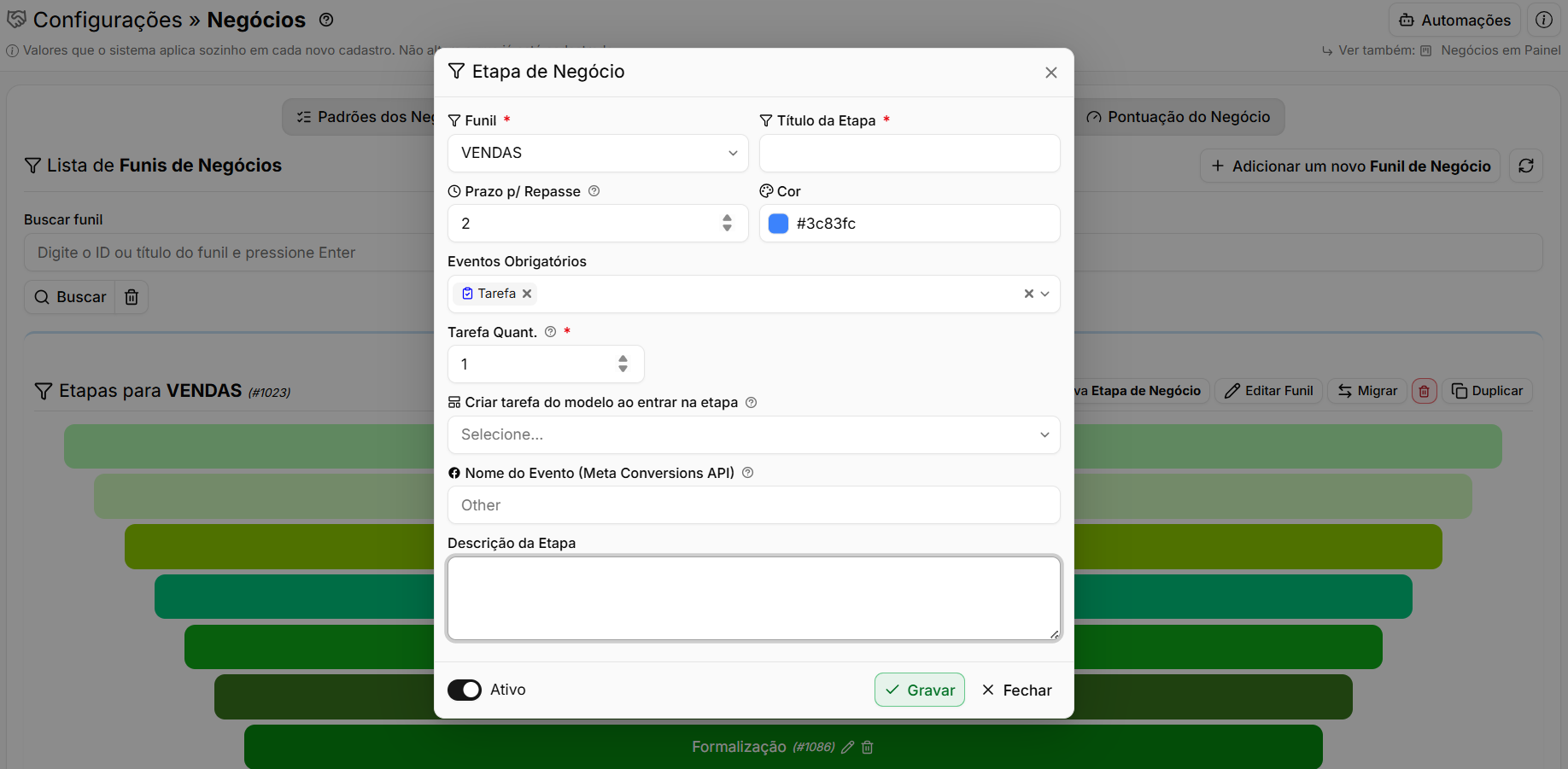1568x769 pixels.
Task: Click in the Descrição da Etapa textarea
Action: tap(754, 597)
